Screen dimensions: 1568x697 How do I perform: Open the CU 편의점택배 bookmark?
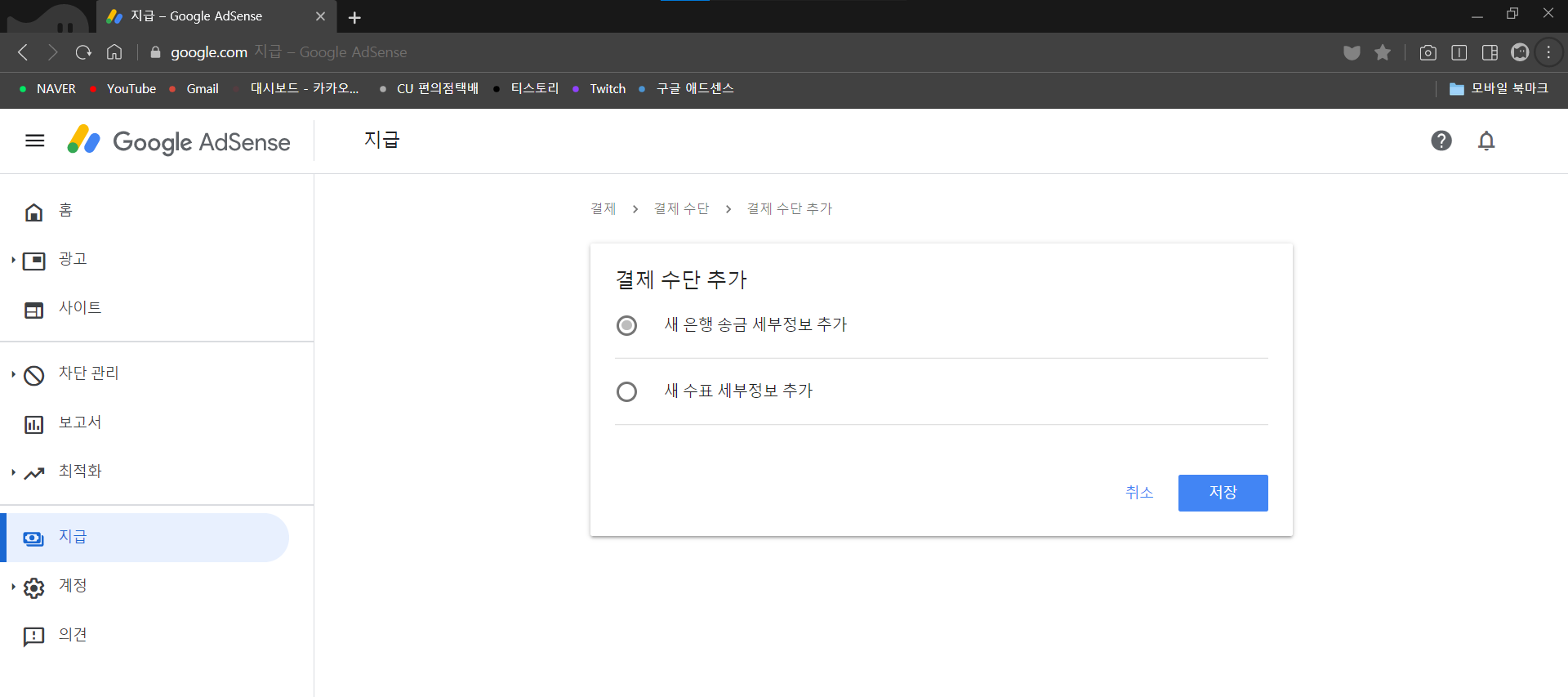(429, 88)
